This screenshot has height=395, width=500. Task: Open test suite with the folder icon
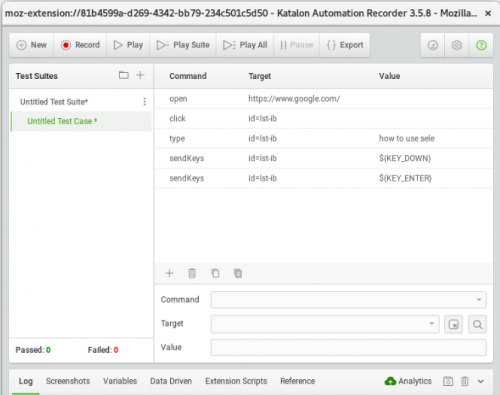124,75
